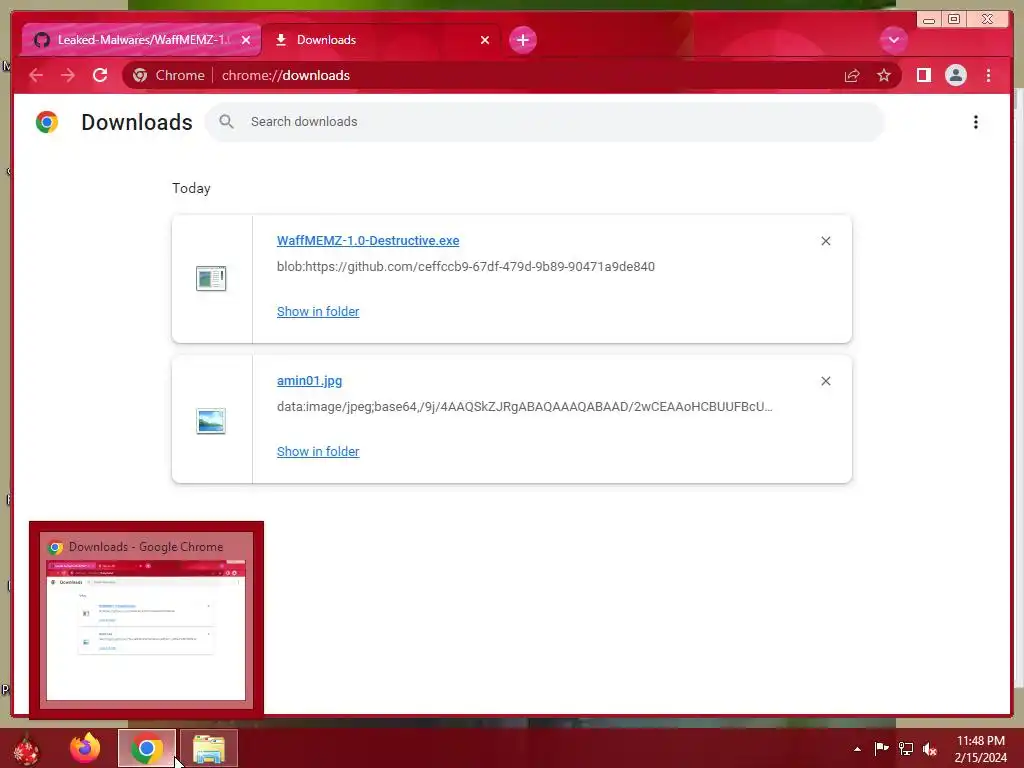Screen dimensions: 1024x768
Task: Click the Today date heading
Action: click(x=191, y=188)
